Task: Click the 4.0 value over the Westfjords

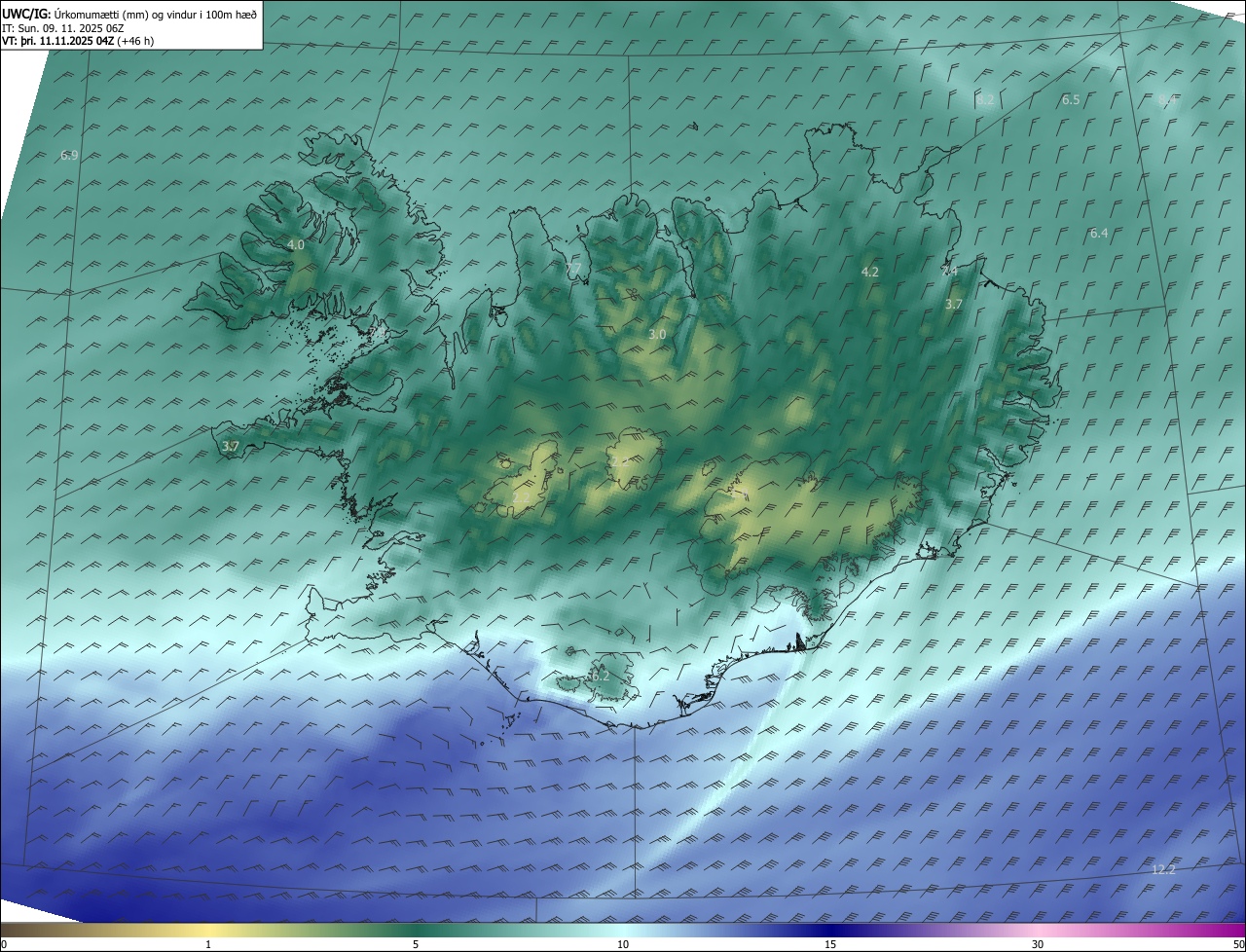Action: (x=296, y=245)
